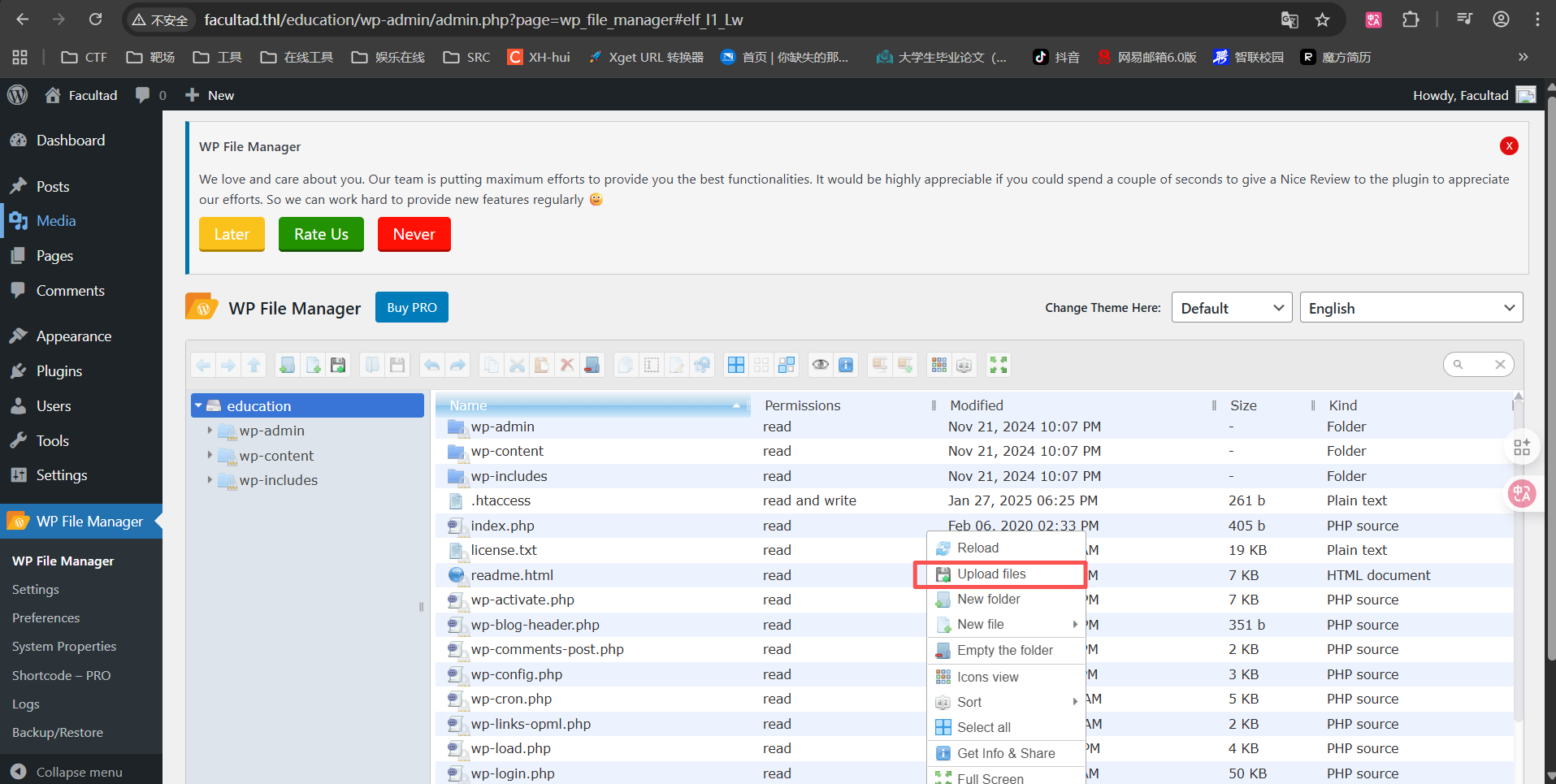1556x784 pixels.
Task: Toggle Preview with the eye icon
Action: tap(821, 366)
